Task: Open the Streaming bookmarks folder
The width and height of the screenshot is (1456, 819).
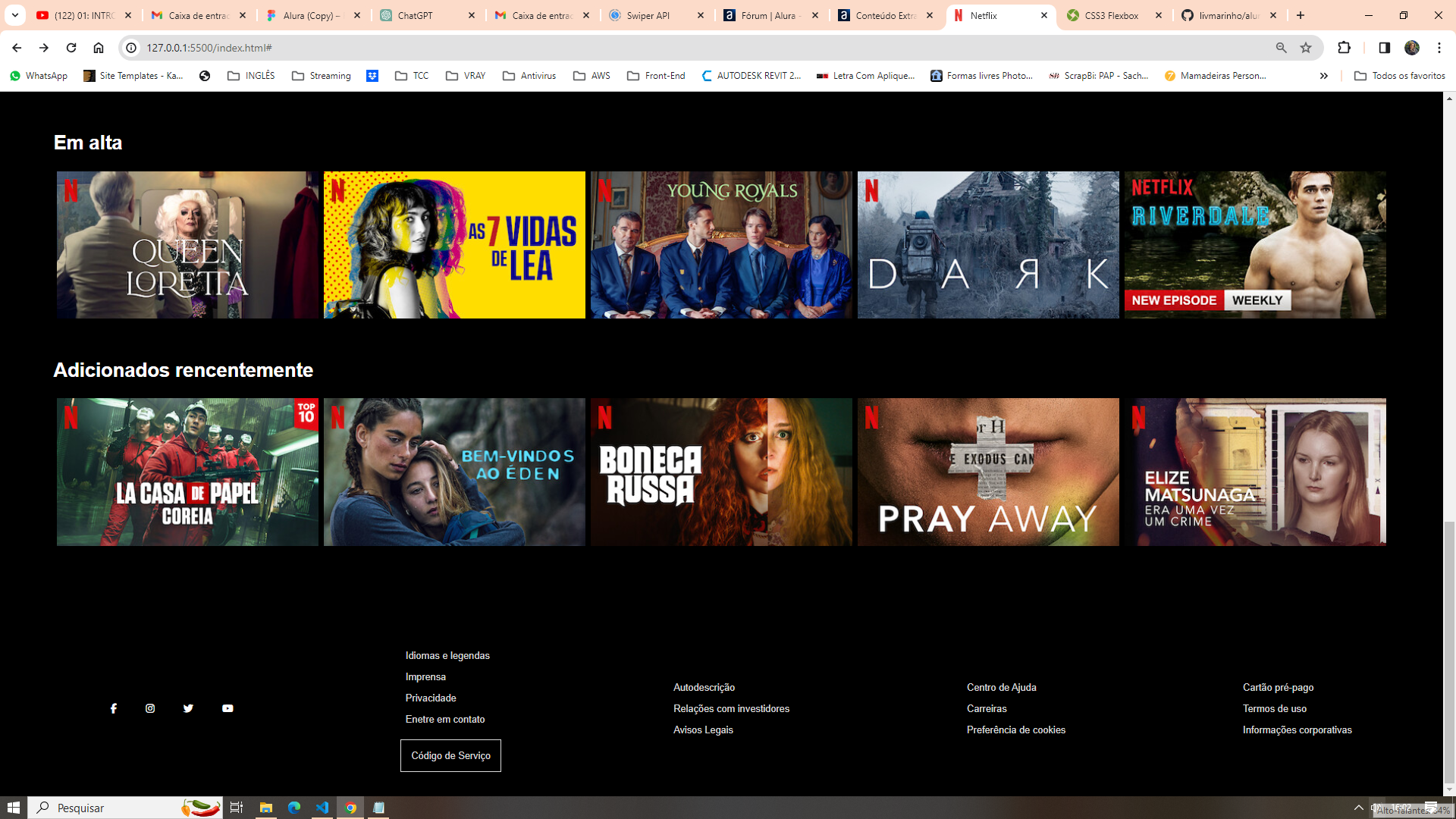Action: coord(322,76)
